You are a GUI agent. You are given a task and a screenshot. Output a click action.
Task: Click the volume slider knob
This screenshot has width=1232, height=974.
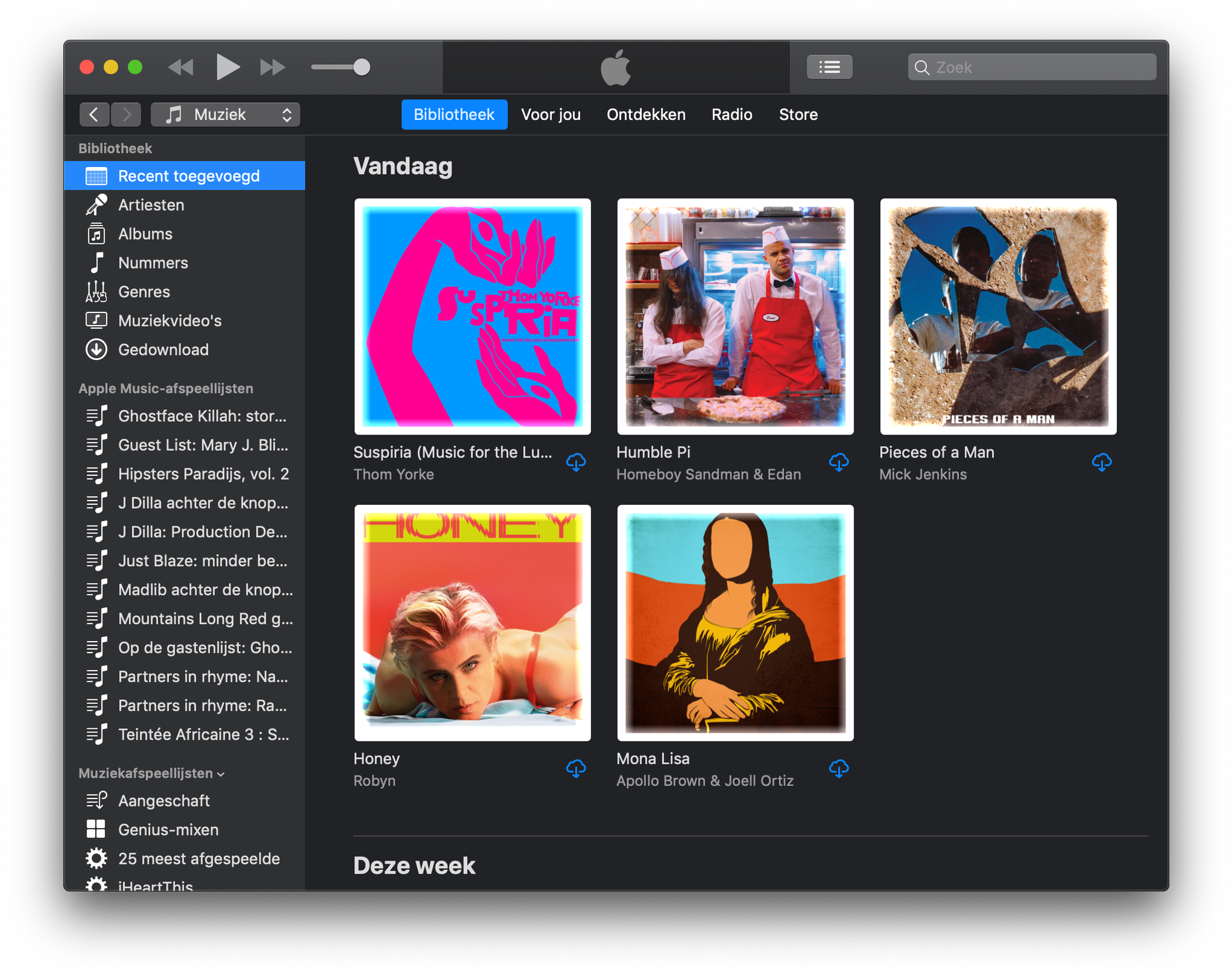tap(361, 67)
